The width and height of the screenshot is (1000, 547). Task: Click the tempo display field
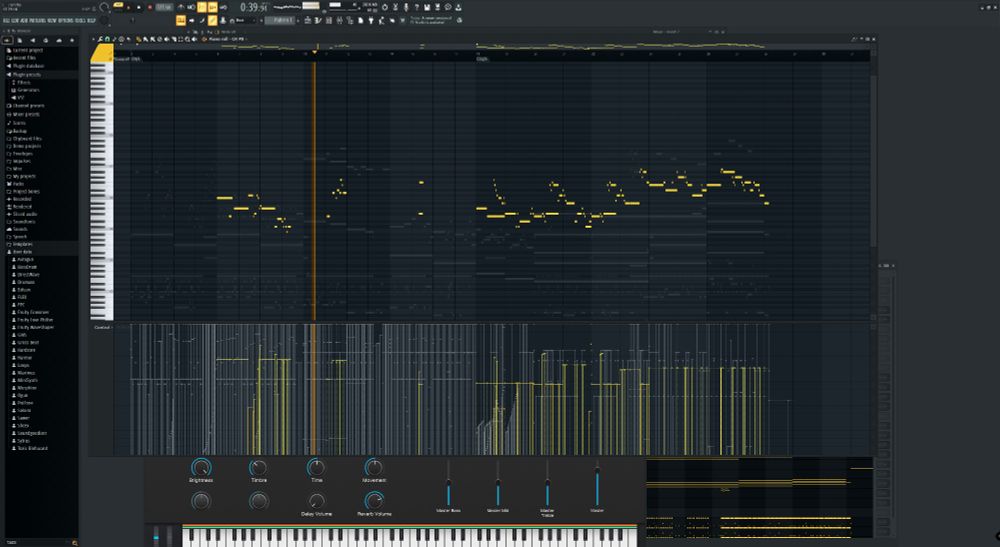coord(164,7)
